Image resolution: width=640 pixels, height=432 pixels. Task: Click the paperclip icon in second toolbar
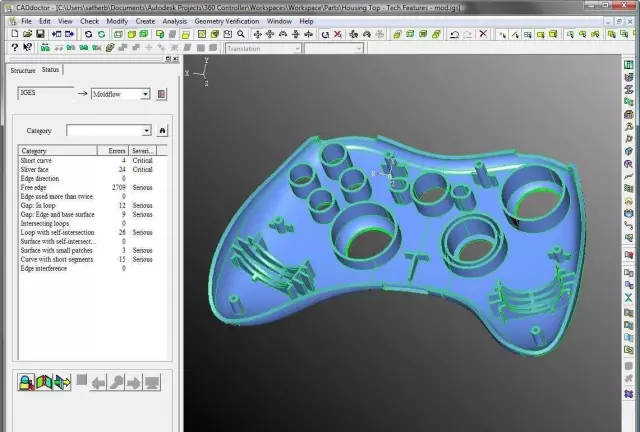(109, 48)
